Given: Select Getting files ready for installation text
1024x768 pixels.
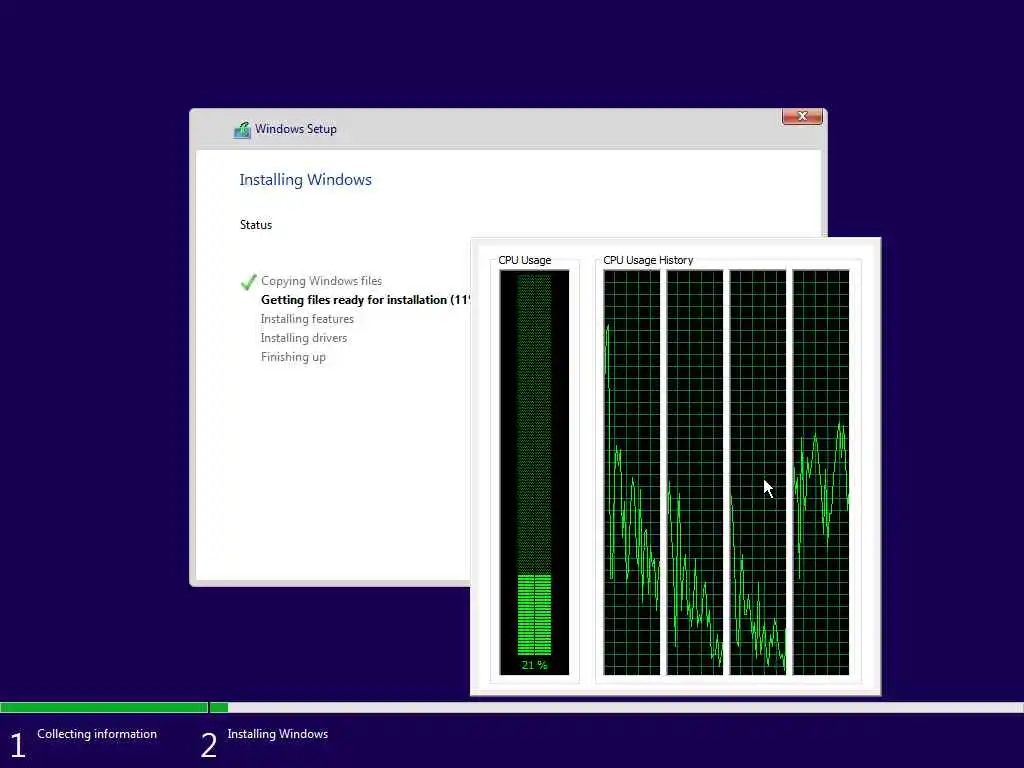Looking at the screenshot, I should (x=365, y=300).
